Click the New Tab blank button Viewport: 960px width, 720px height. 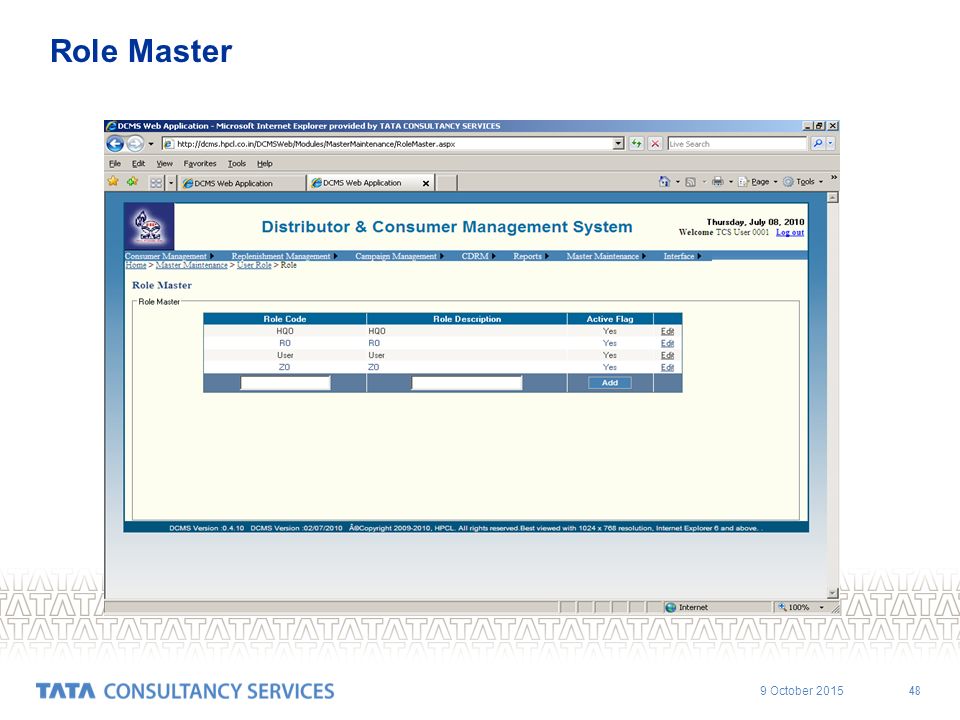pyautogui.click(x=446, y=182)
